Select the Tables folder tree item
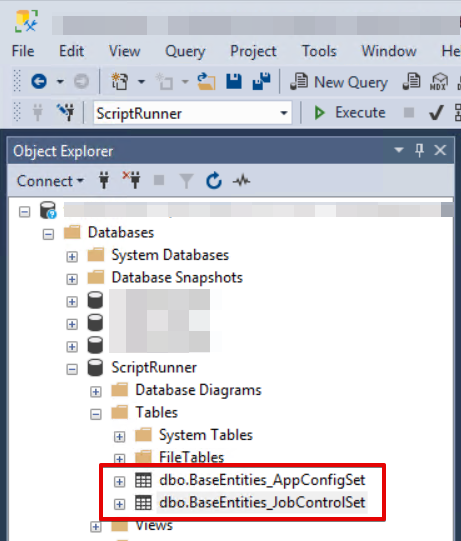Viewport: 461px width, 541px height. tap(156, 412)
